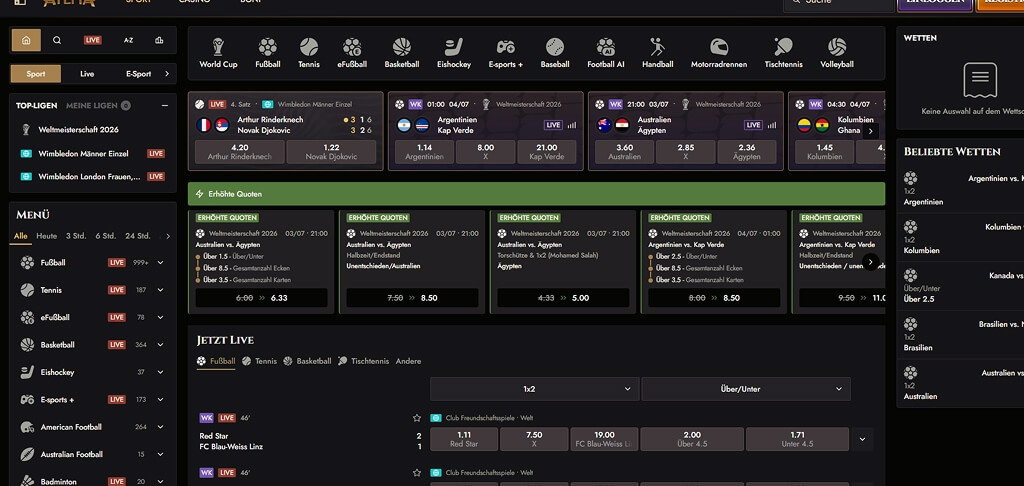Open Weltmeisterschaft 2026 in Top-Ligen
Image resolution: width=1024 pixels, height=486 pixels.
pos(78,129)
